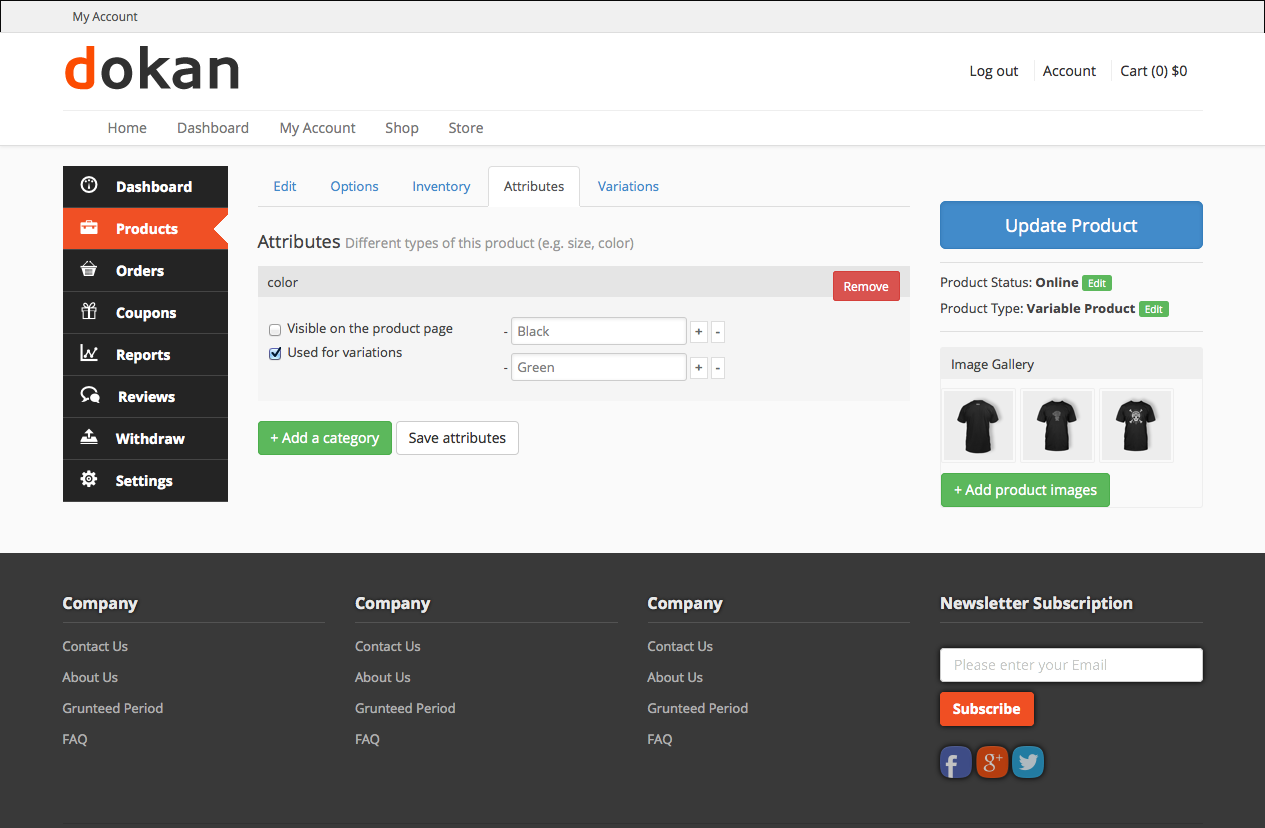1265x828 pixels.
Task: Switch to the Edit tab
Action: pyautogui.click(x=285, y=186)
